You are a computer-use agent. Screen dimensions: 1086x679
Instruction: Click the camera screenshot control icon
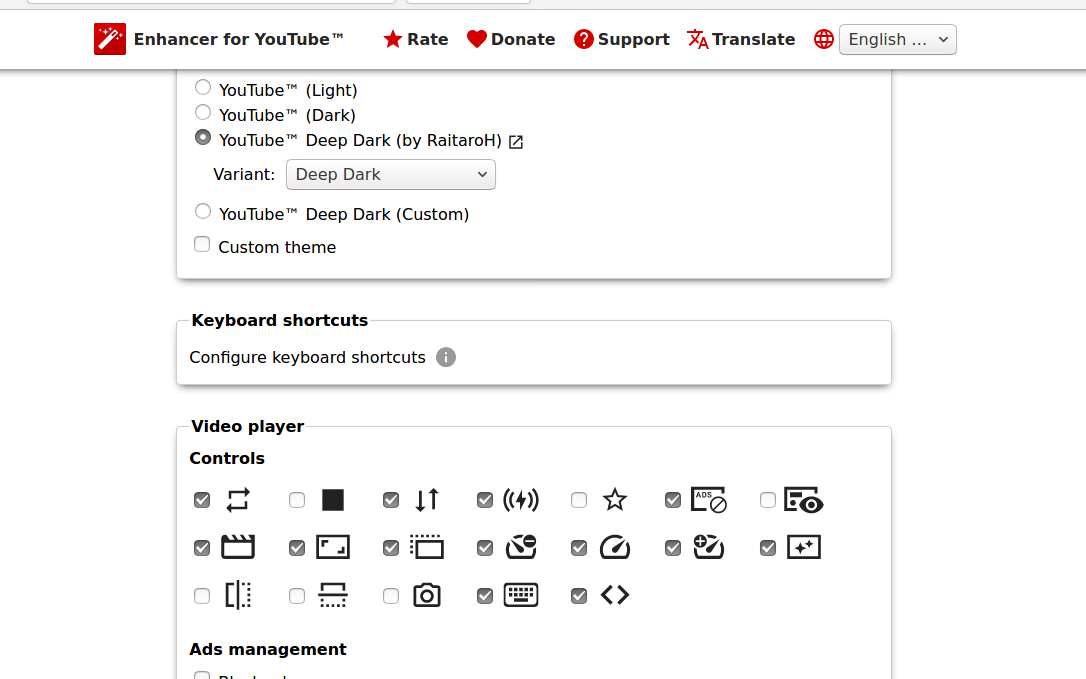(427, 595)
